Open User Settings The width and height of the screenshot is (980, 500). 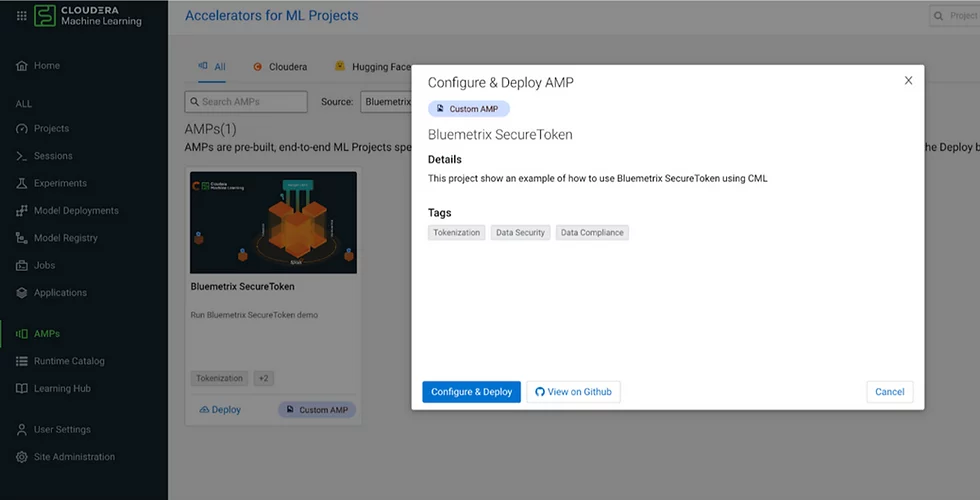(62, 430)
